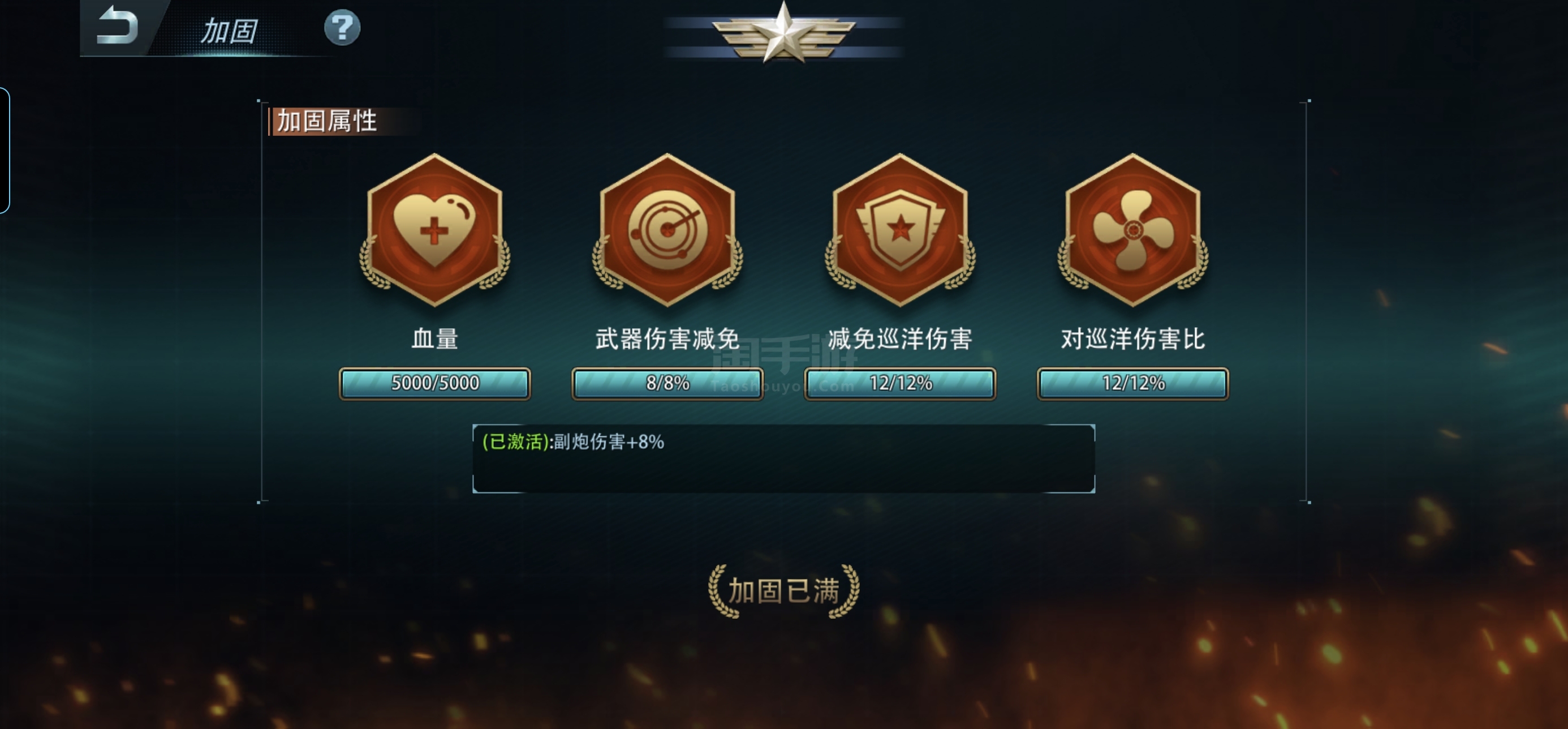Click the 减免巡洋伤害 label text

(x=899, y=338)
